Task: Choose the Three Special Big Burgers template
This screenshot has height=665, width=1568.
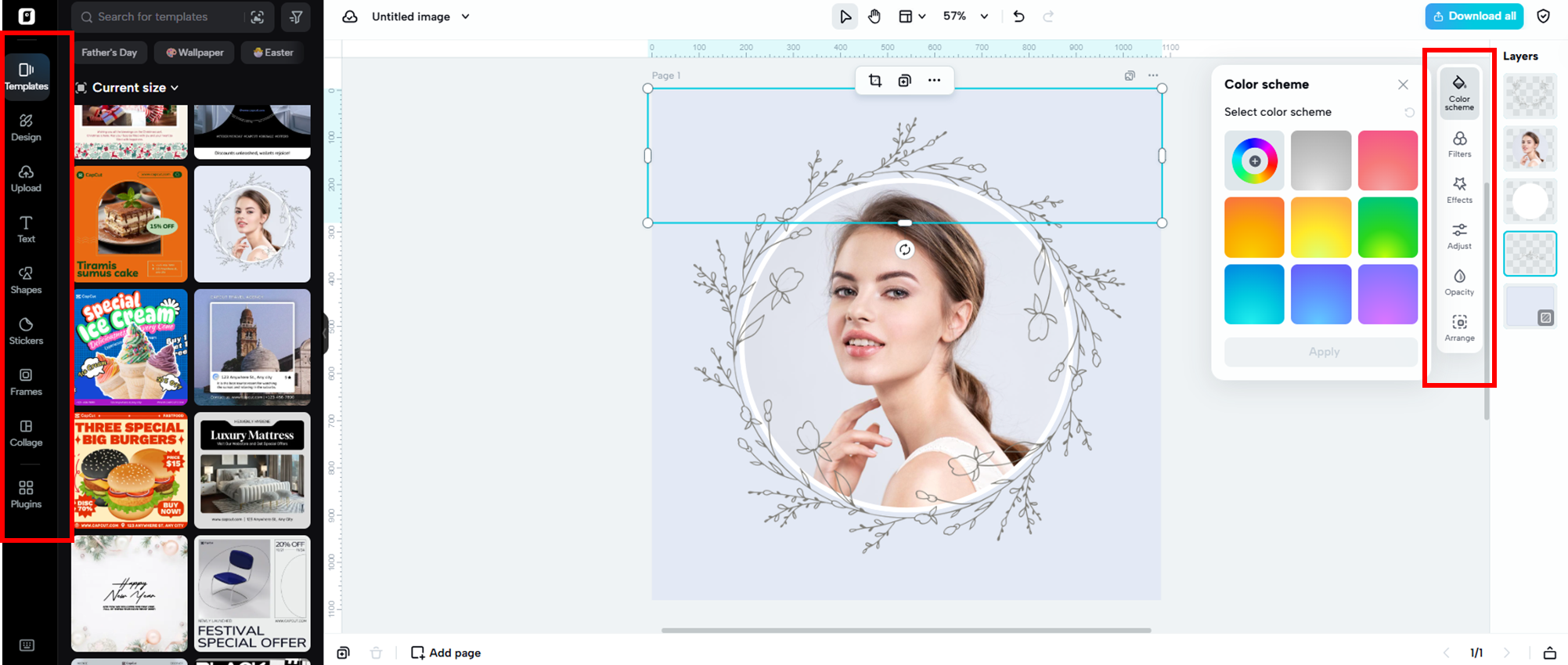Action: click(x=131, y=471)
